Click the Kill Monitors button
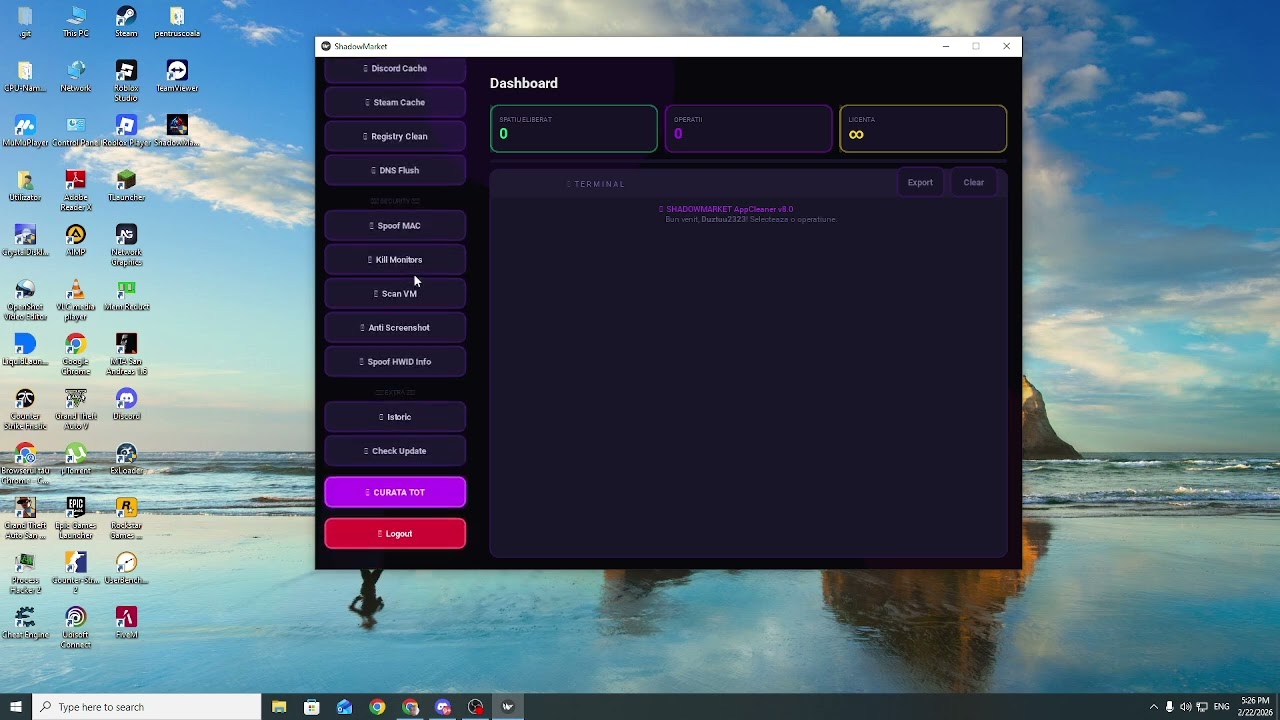Viewport: 1280px width, 720px height. [x=395, y=260]
